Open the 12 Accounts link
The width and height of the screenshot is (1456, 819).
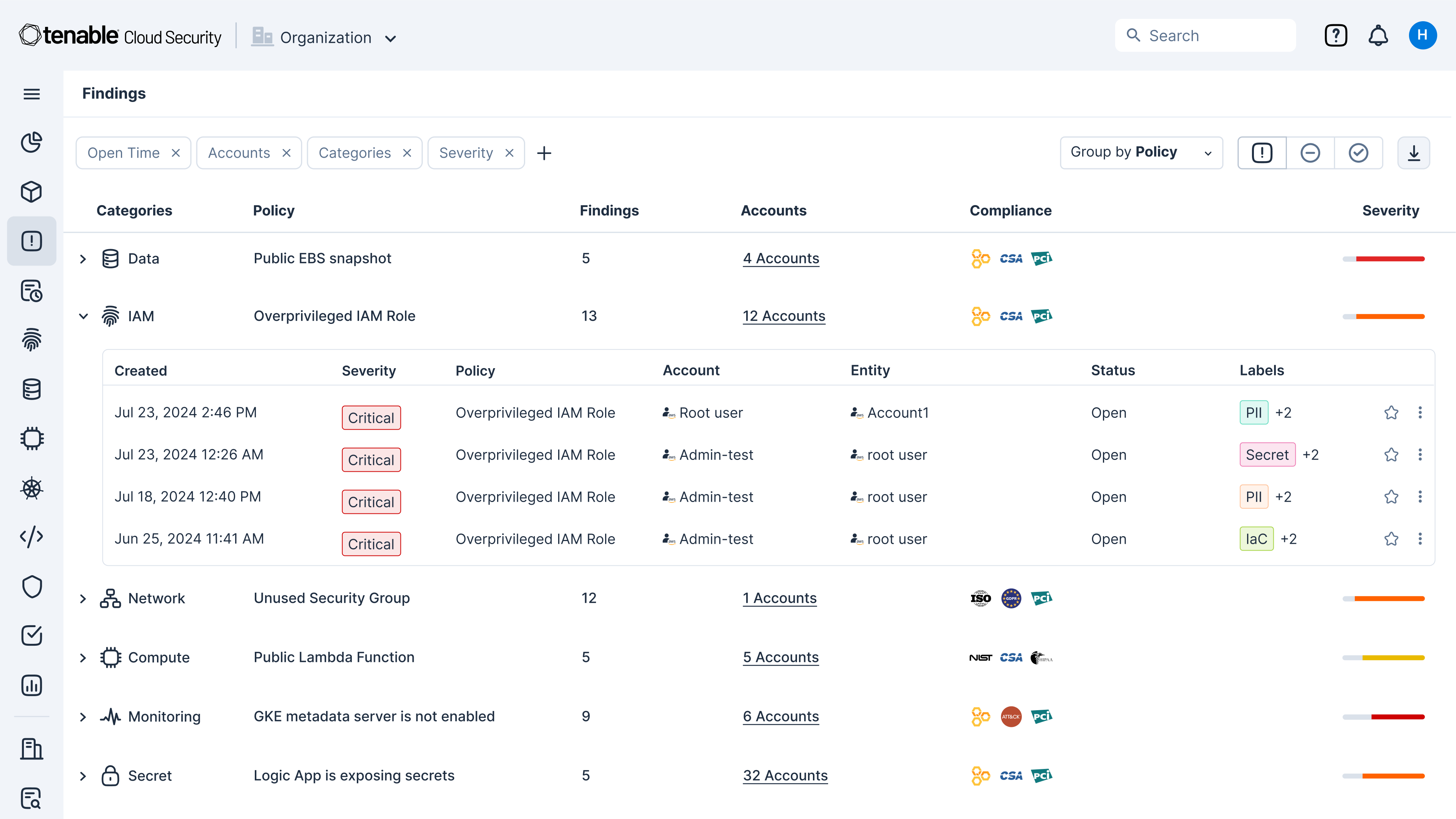pyautogui.click(x=783, y=316)
